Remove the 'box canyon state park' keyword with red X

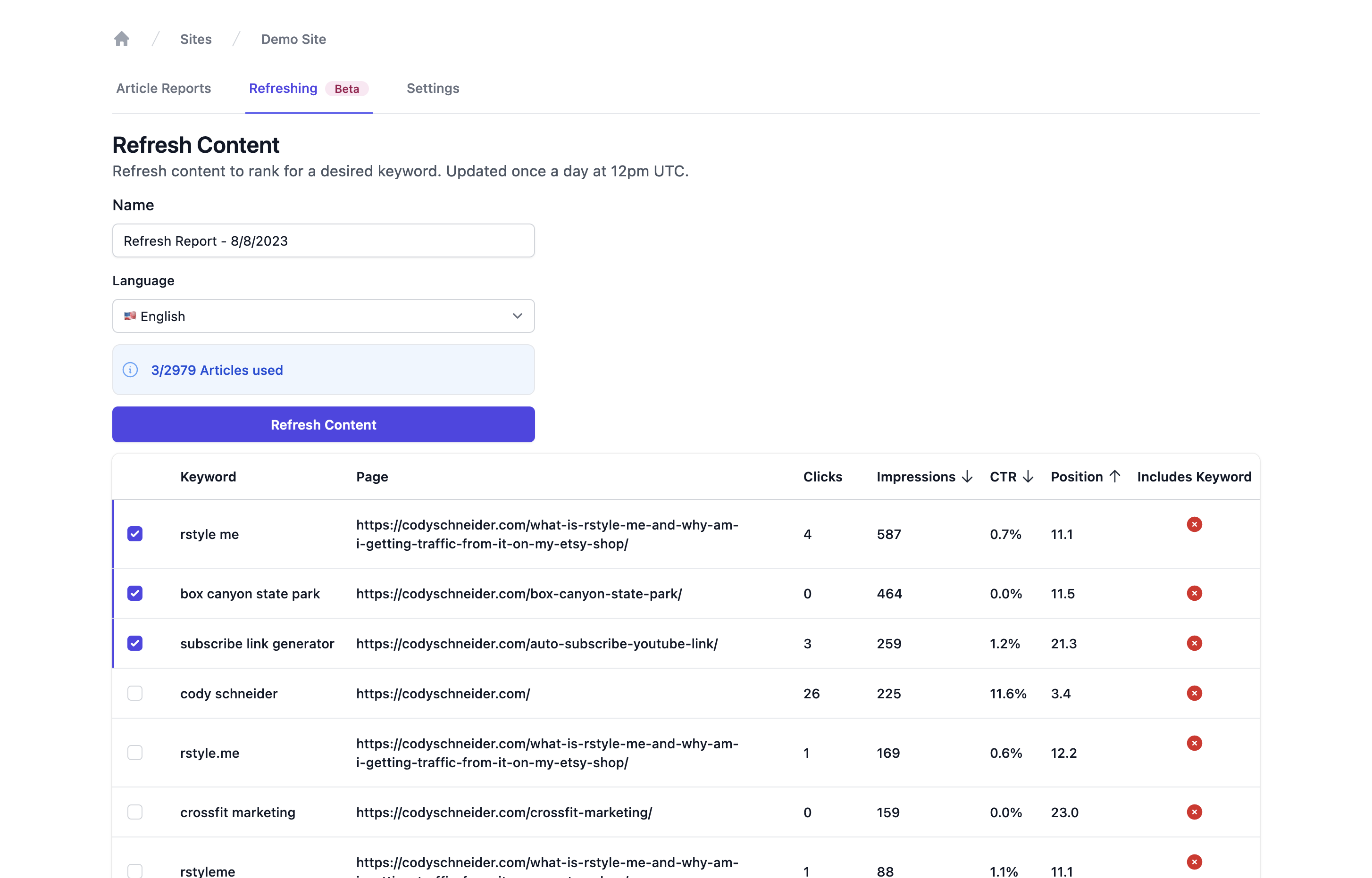point(1195,593)
